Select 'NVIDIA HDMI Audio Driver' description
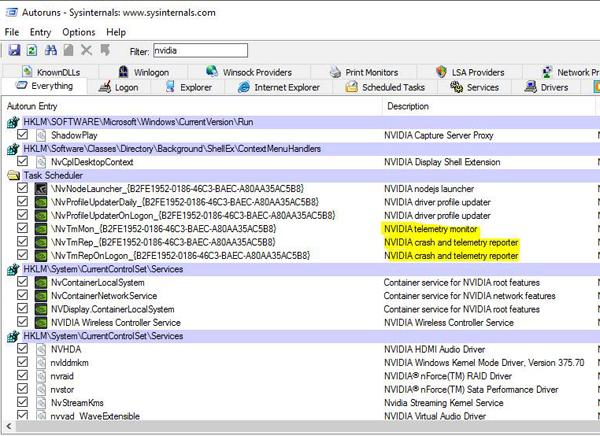Screen dimensions: 600x436 (434, 349)
